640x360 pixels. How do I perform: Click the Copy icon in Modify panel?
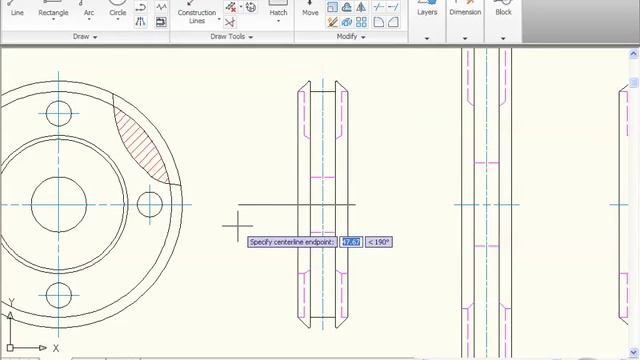click(x=347, y=22)
